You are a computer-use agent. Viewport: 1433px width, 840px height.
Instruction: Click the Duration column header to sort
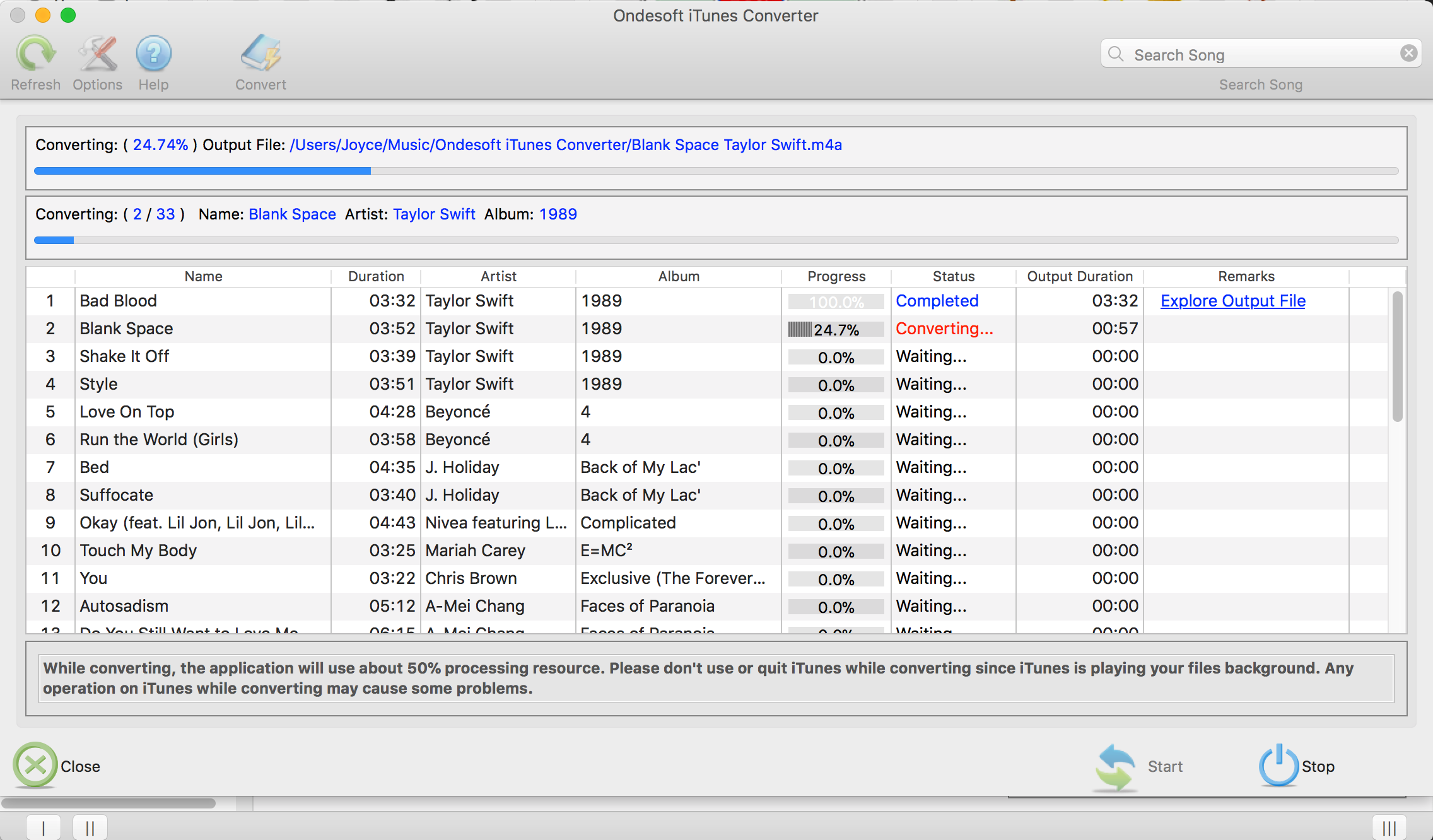[375, 276]
